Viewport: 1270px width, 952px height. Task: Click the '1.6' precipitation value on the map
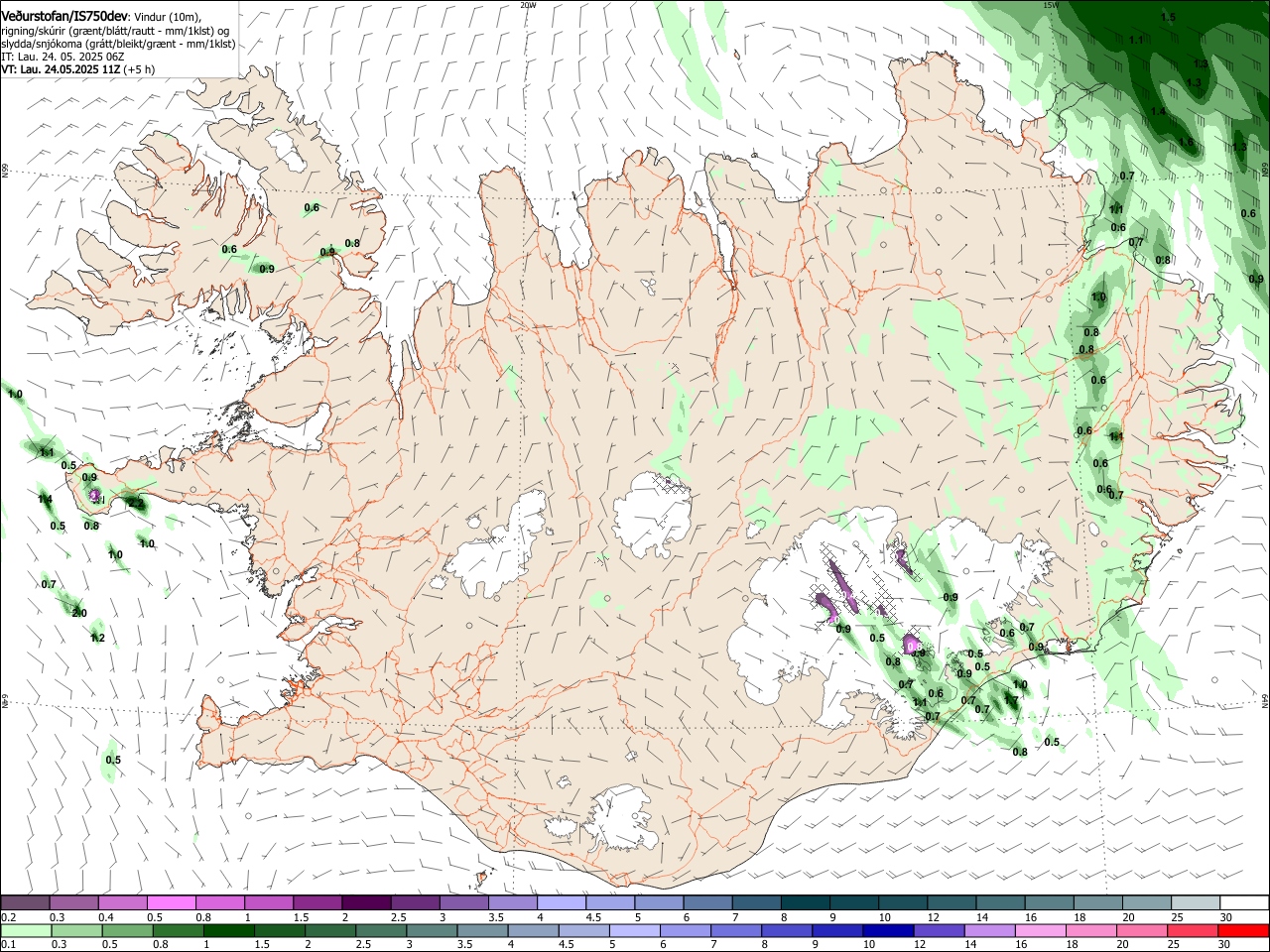(1186, 142)
